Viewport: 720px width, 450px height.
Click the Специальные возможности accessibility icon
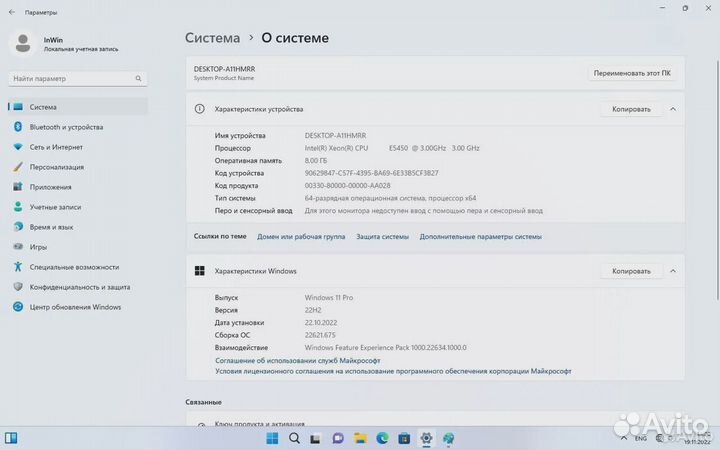18,267
